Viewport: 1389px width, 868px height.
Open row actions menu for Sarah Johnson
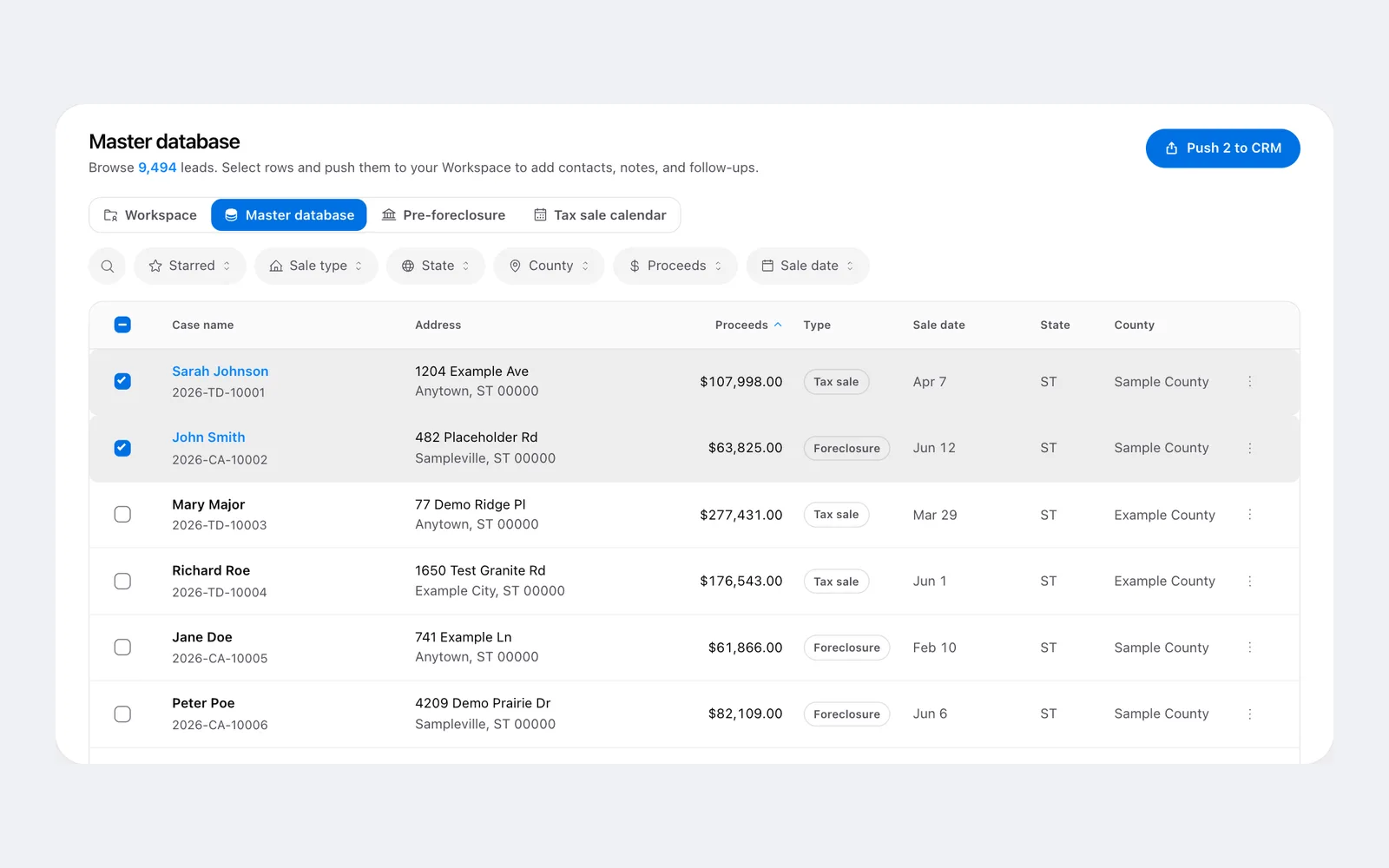tap(1250, 382)
